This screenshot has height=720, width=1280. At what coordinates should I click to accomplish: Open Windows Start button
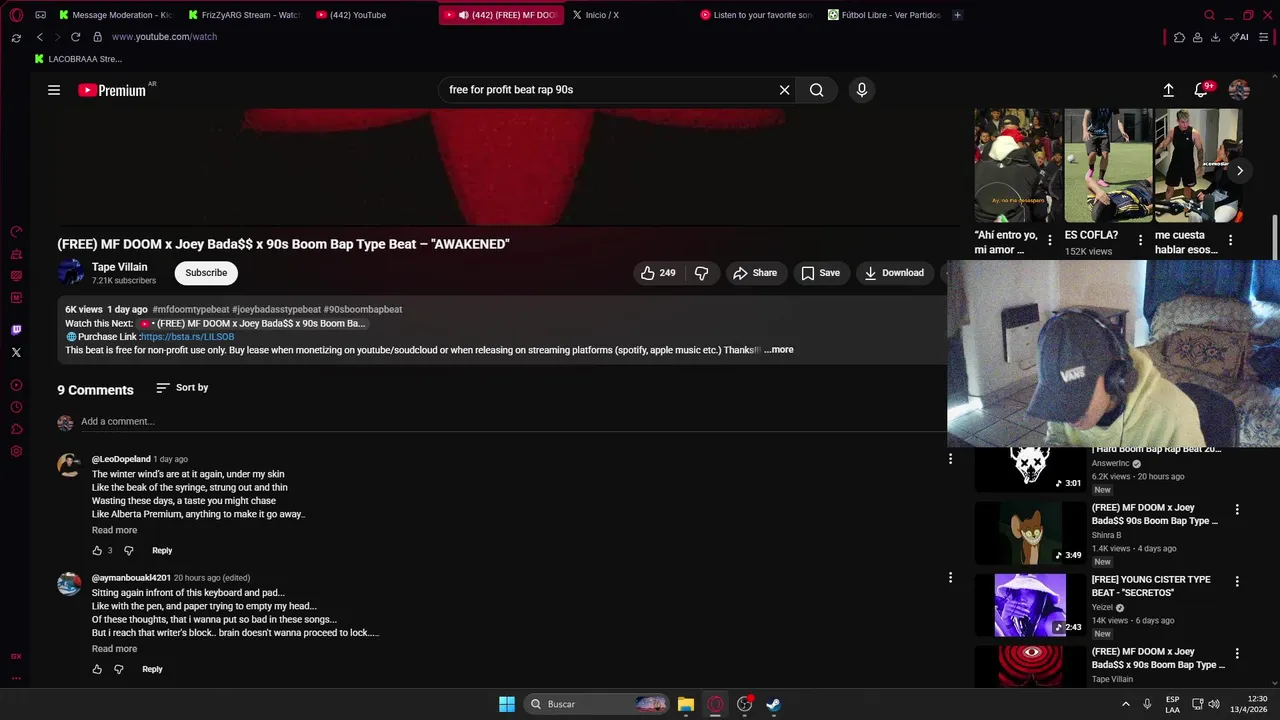(507, 704)
